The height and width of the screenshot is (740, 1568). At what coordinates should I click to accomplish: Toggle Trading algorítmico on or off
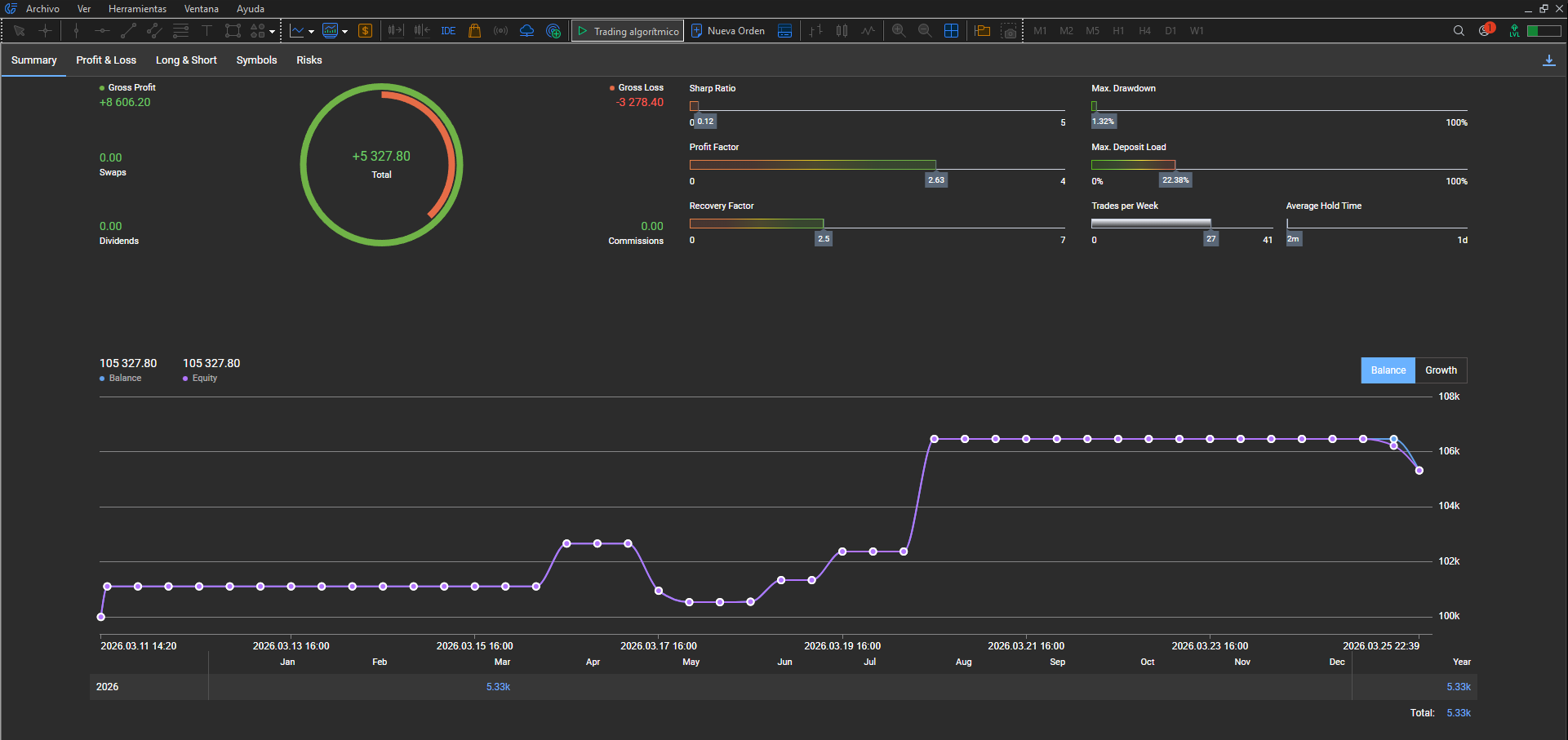point(628,31)
